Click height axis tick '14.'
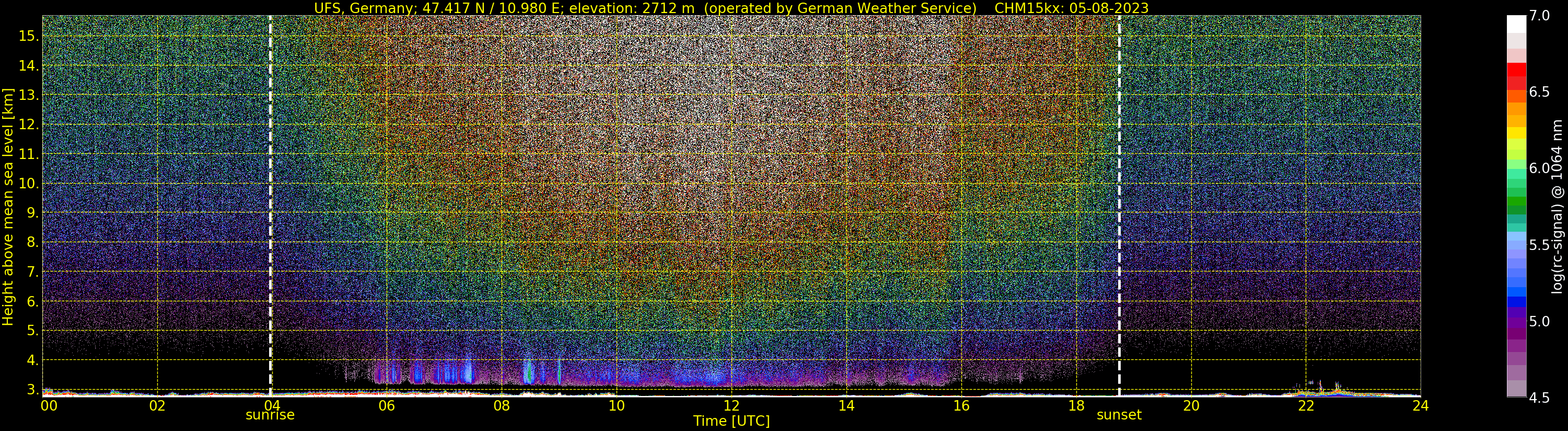Screen dimensions: 1568x431 pyautogui.click(x=28, y=66)
